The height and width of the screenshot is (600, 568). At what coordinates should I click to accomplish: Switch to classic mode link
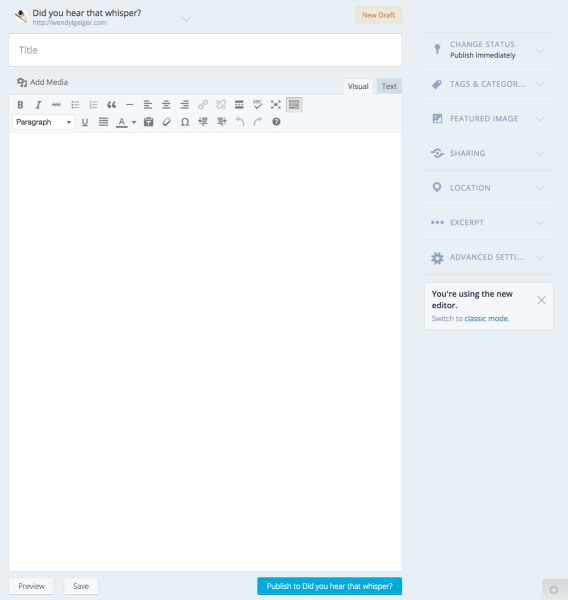pos(486,318)
